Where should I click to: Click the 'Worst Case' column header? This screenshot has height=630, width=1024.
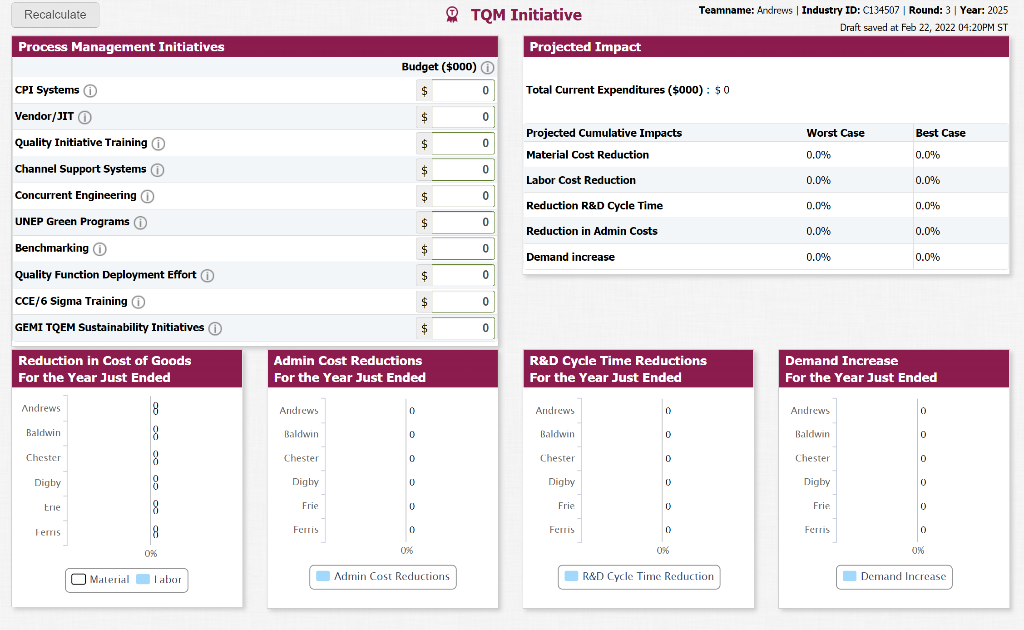tap(835, 133)
